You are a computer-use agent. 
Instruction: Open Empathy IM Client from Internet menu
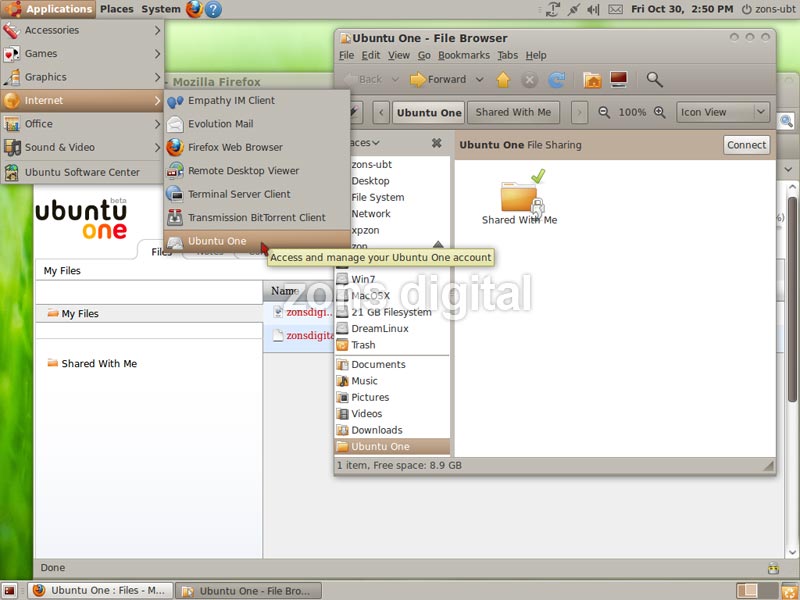[x=257, y=101]
